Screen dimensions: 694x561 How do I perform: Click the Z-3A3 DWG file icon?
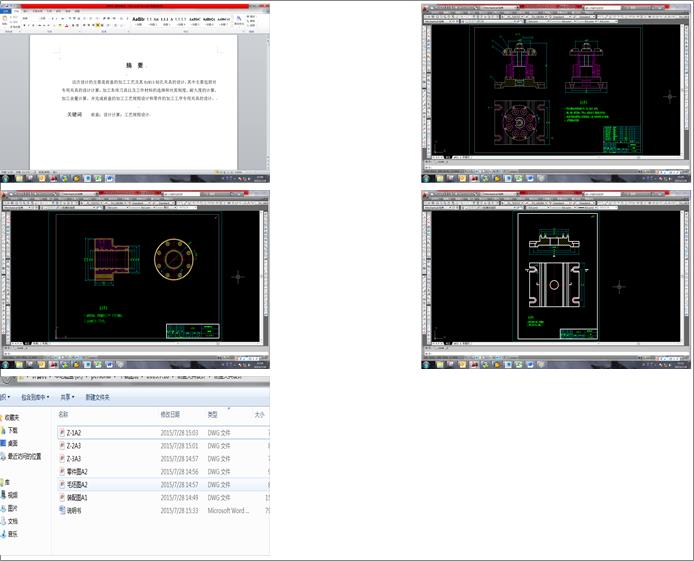(62, 458)
